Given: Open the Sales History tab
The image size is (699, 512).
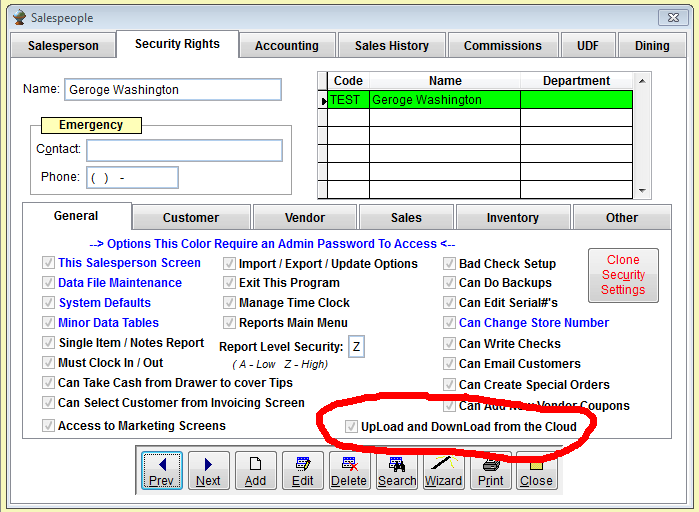Looking at the screenshot, I should pyautogui.click(x=391, y=45).
